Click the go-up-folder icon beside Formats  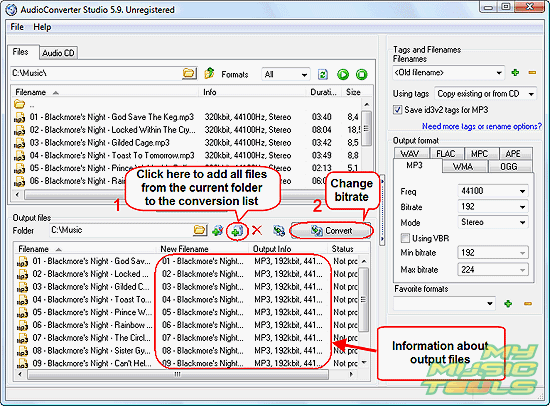pos(209,73)
